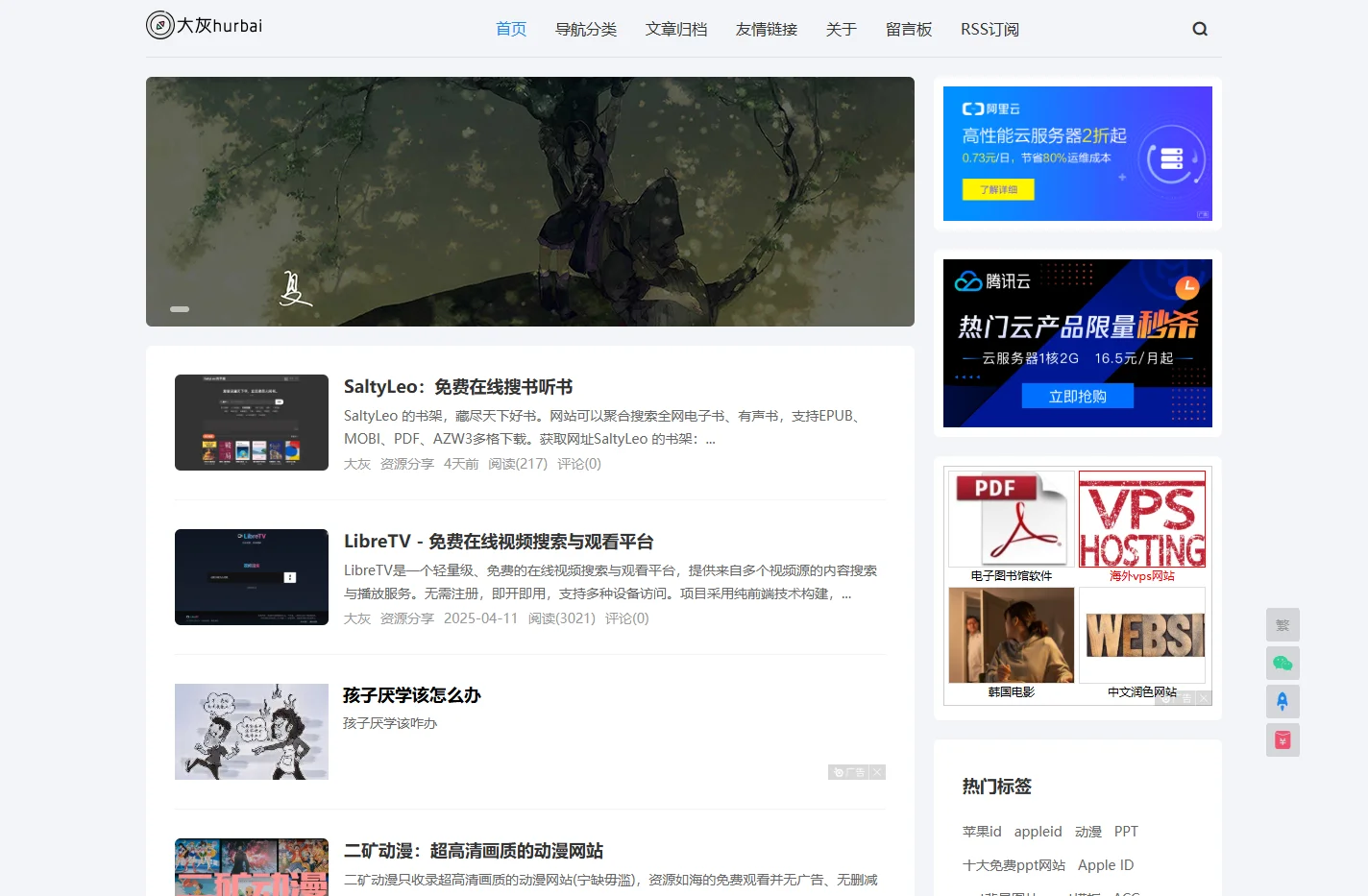Open 关于 menu item

[842, 29]
